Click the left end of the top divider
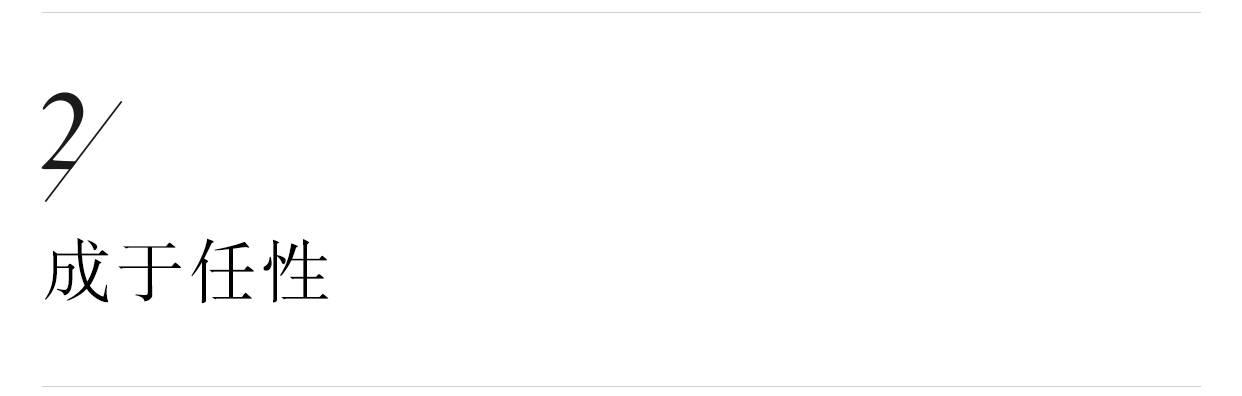 (x=45, y=13)
